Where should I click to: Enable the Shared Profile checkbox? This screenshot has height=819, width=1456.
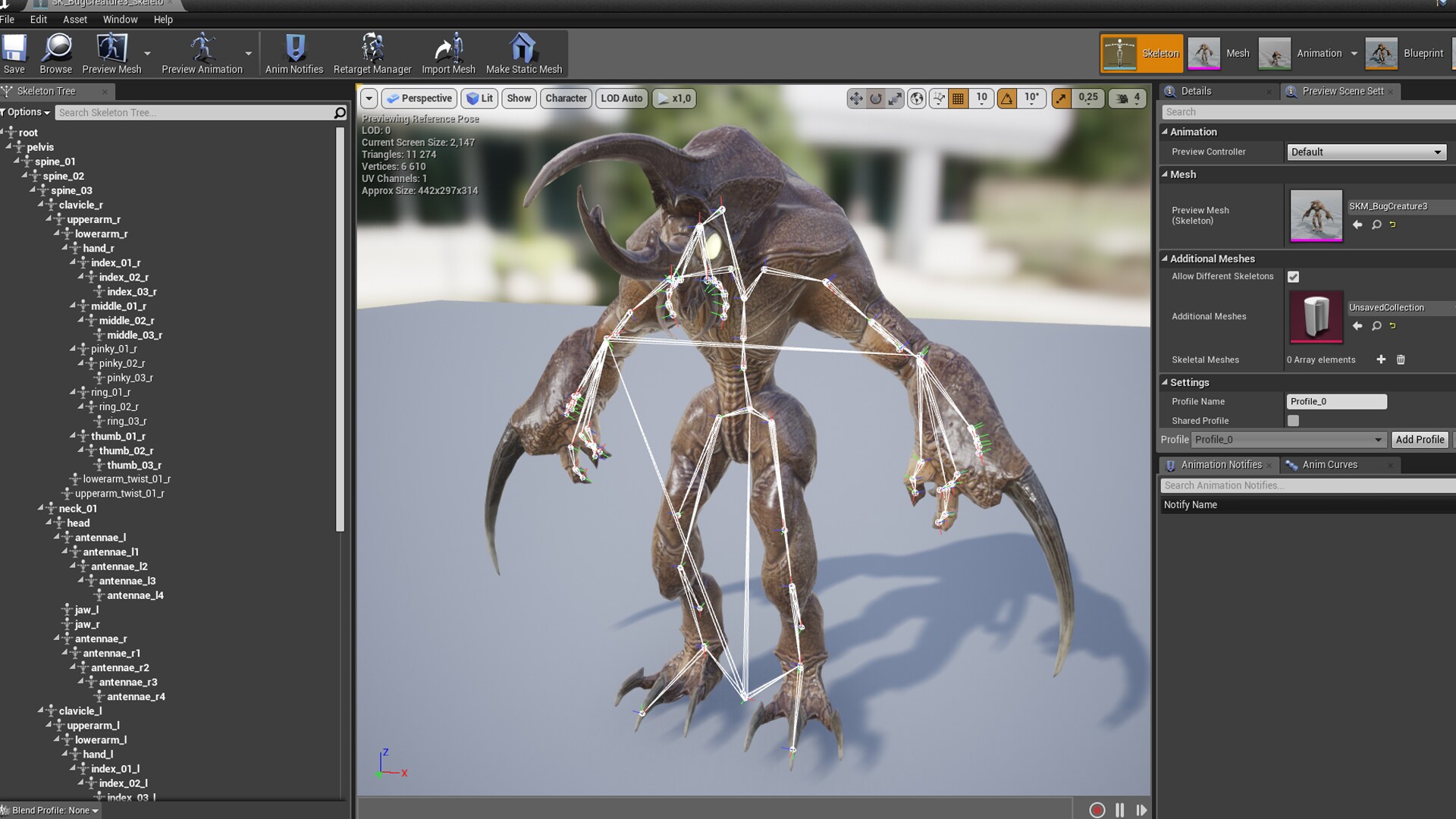coord(1293,421)
